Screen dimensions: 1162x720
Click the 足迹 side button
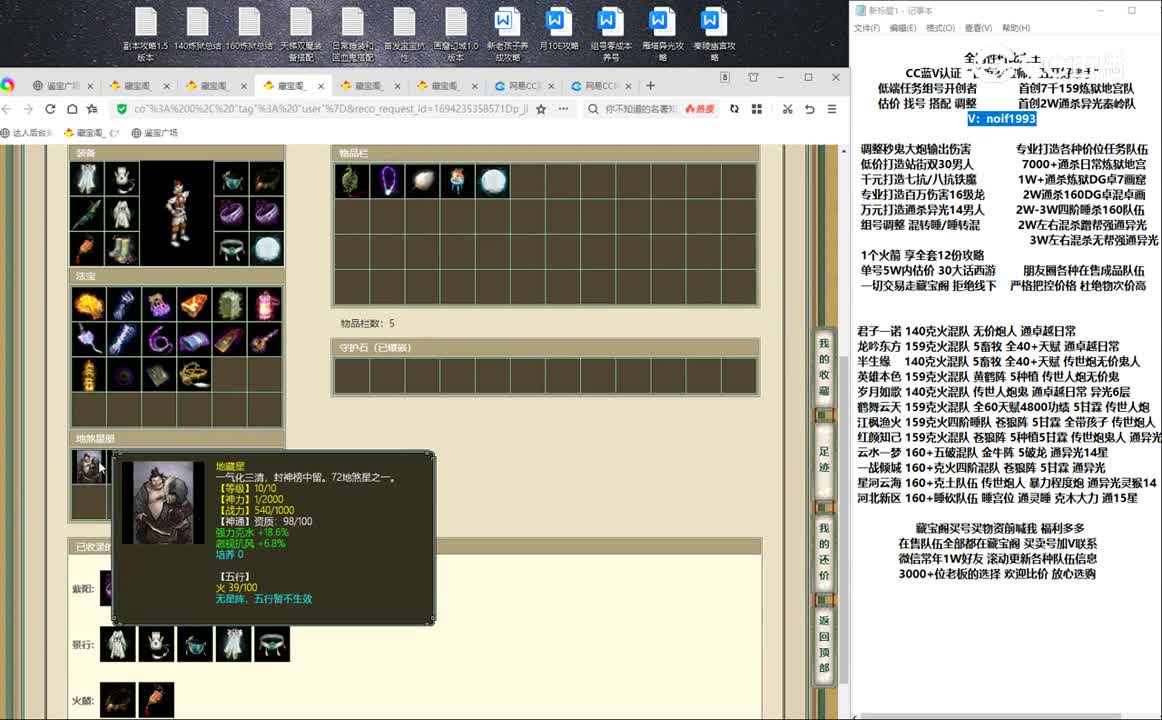(x=824, y=459)
